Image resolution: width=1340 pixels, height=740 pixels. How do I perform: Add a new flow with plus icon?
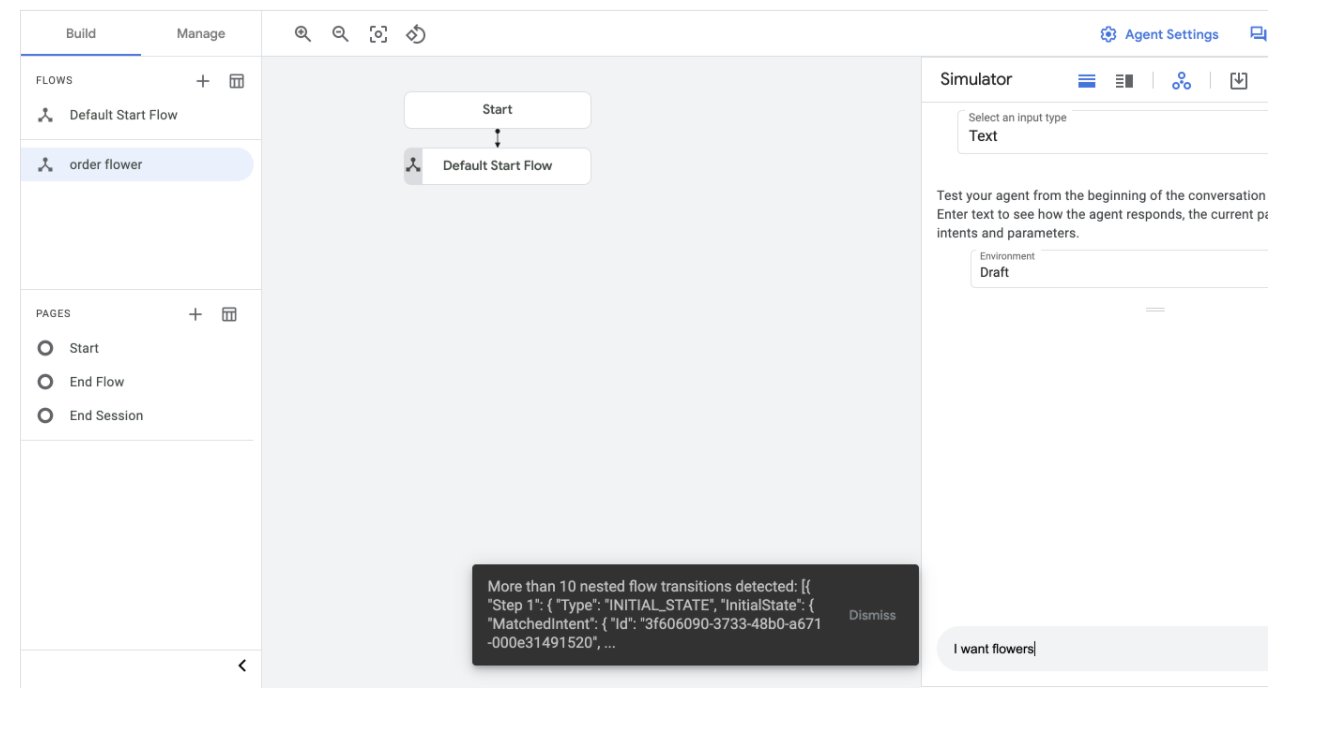pos(202,81)
